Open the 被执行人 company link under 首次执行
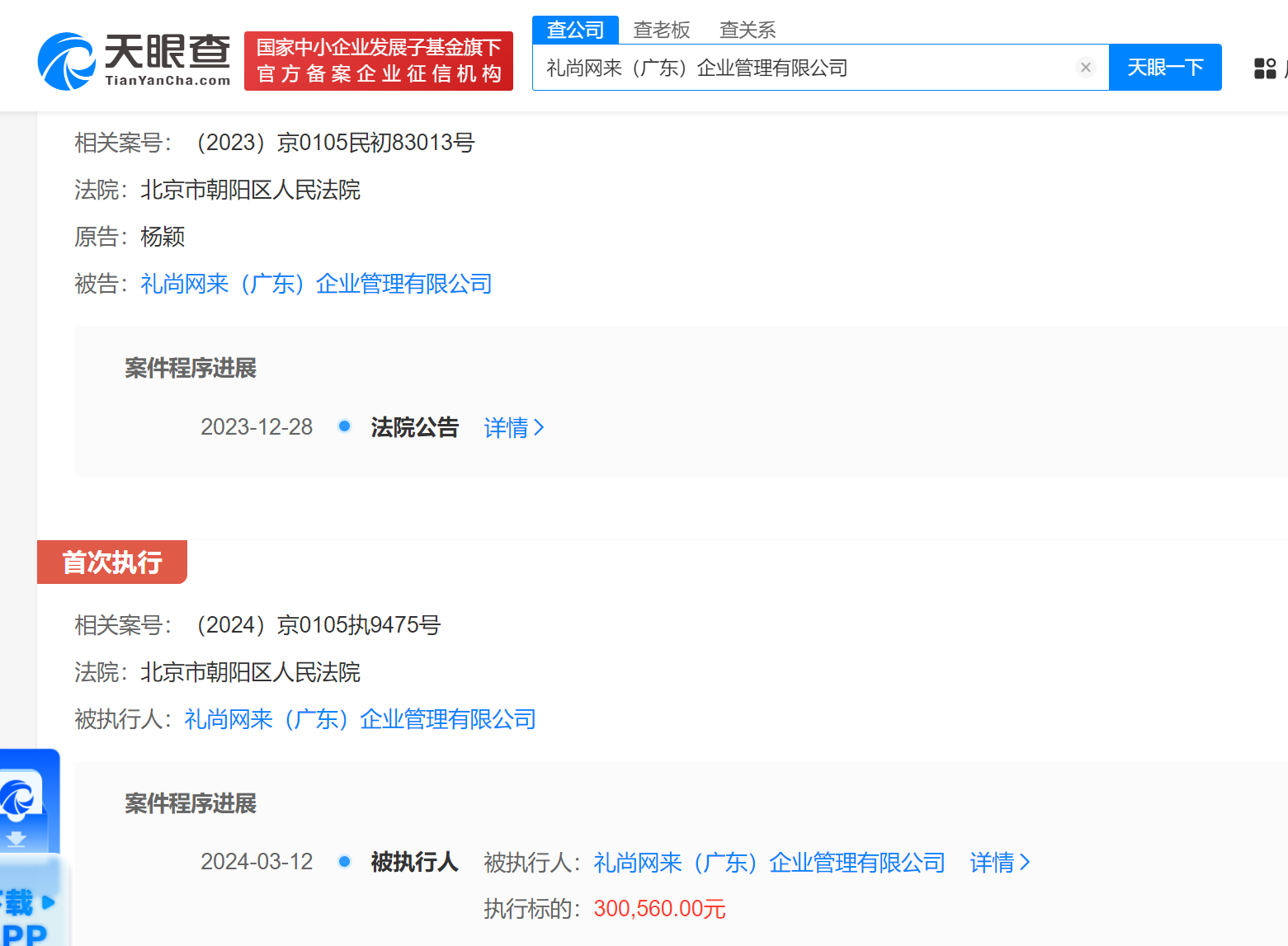Screen dimensions: 1288x946 click(x=360, y=719)
